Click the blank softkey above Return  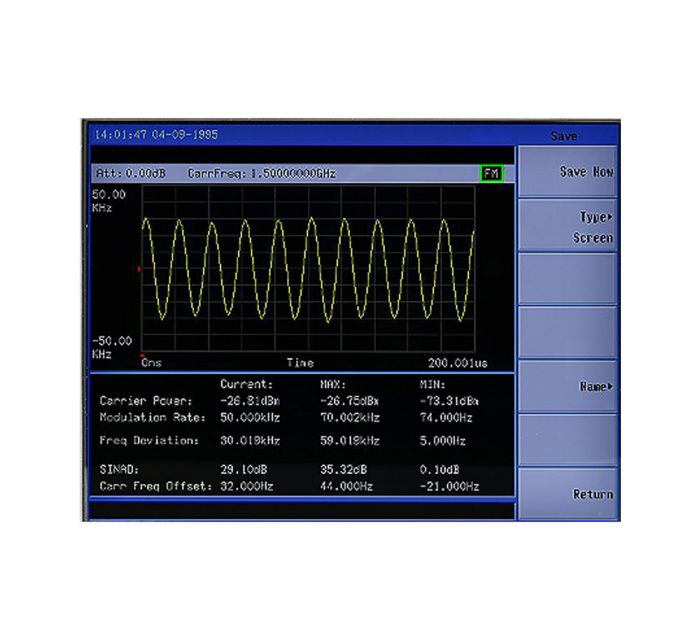point(567,441)
